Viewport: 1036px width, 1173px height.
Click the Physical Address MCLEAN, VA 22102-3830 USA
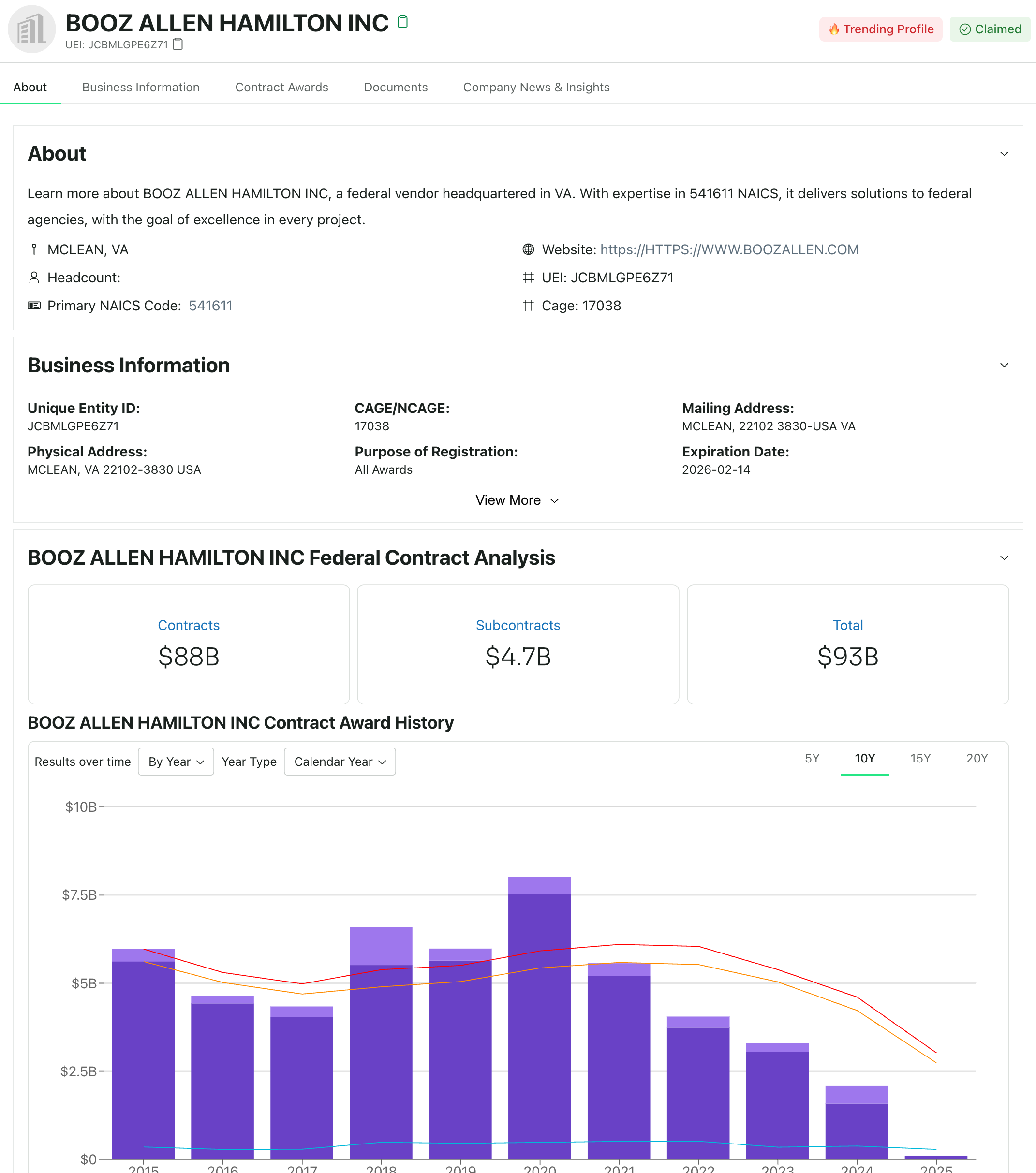114,469
